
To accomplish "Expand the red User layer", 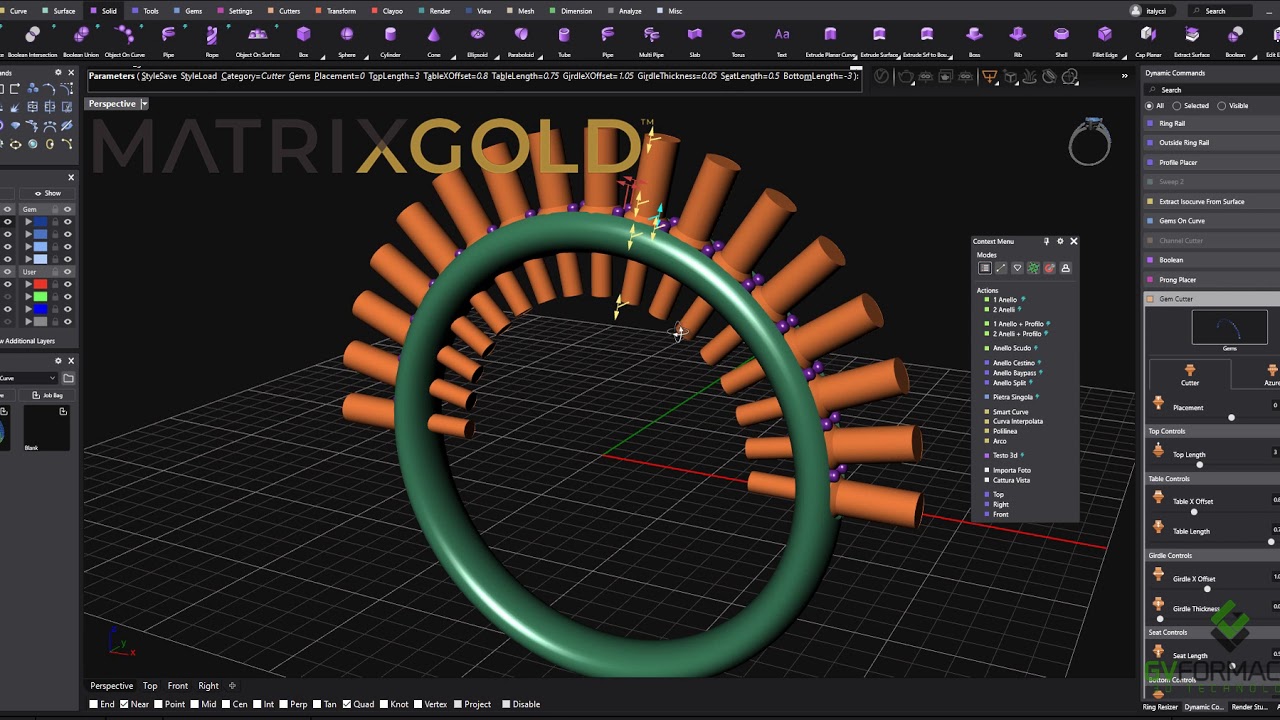I will tap(28, 285).
